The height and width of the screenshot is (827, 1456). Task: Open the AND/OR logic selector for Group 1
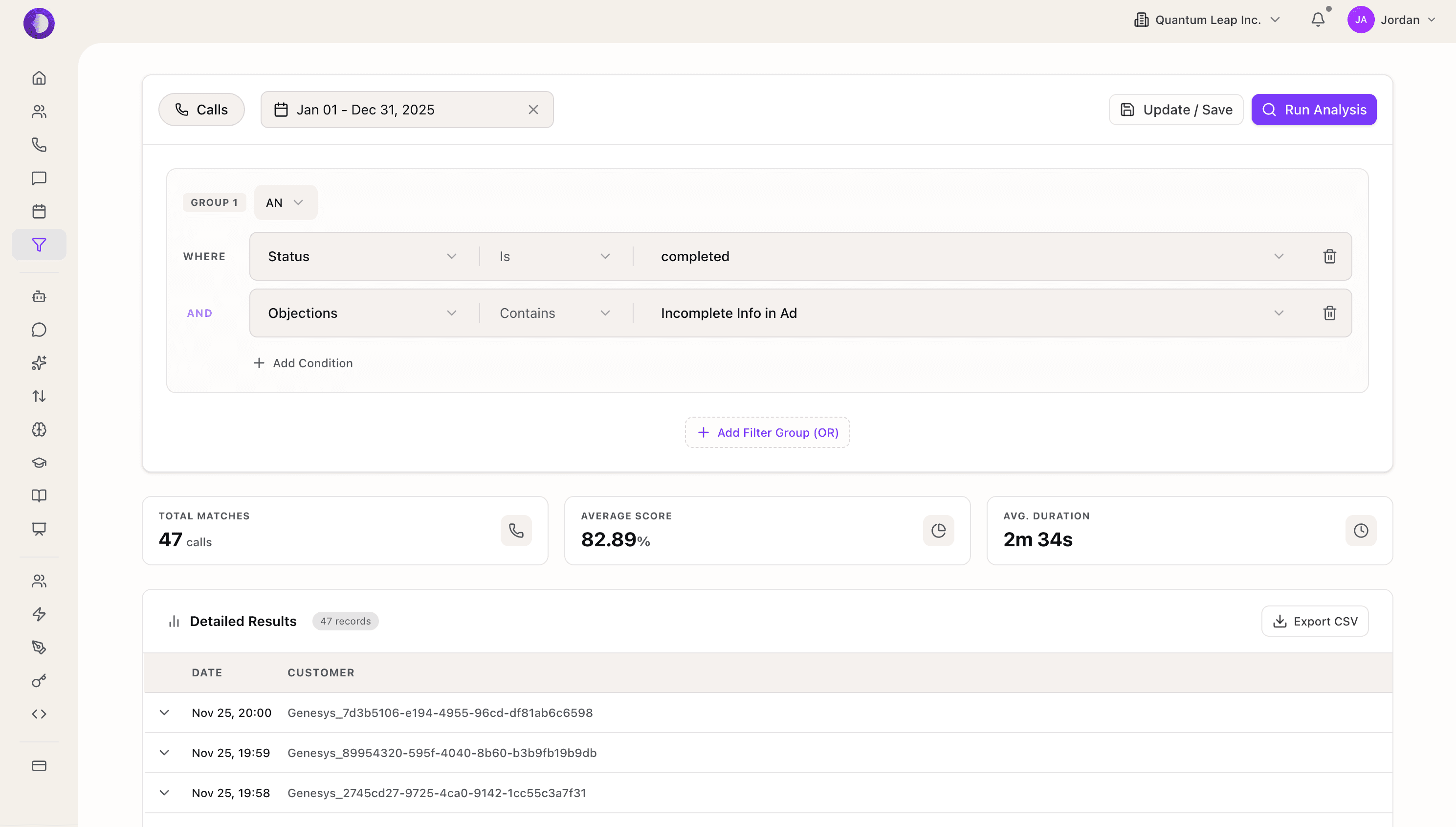click(x=285, y=202)
